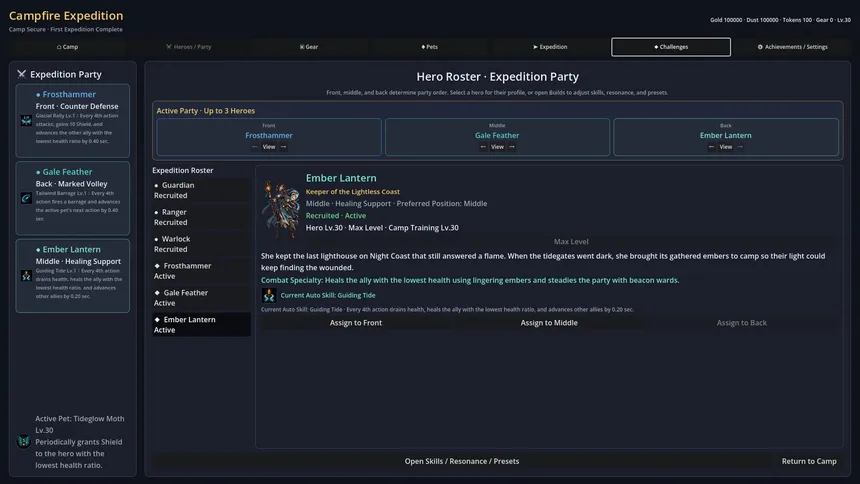Click the Ember Lantern hero portrait
The height and width of the screenshot is (484, 860).
[x=281, y=209]
